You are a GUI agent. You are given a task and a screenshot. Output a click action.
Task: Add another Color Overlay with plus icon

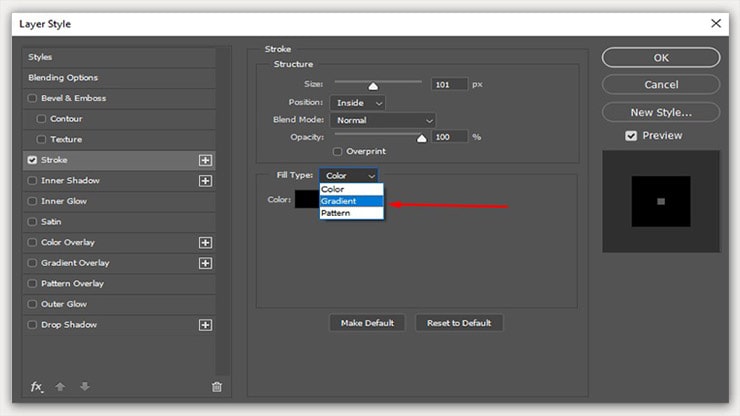pos(205,243)
